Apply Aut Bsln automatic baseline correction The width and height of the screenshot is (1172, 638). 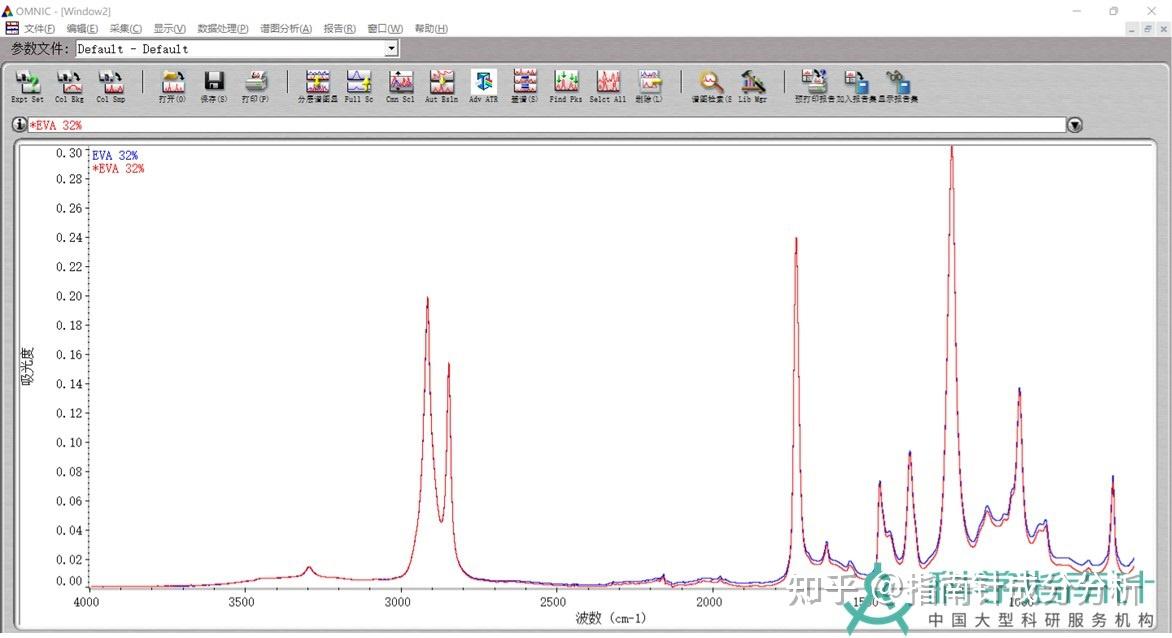(442, 87)
